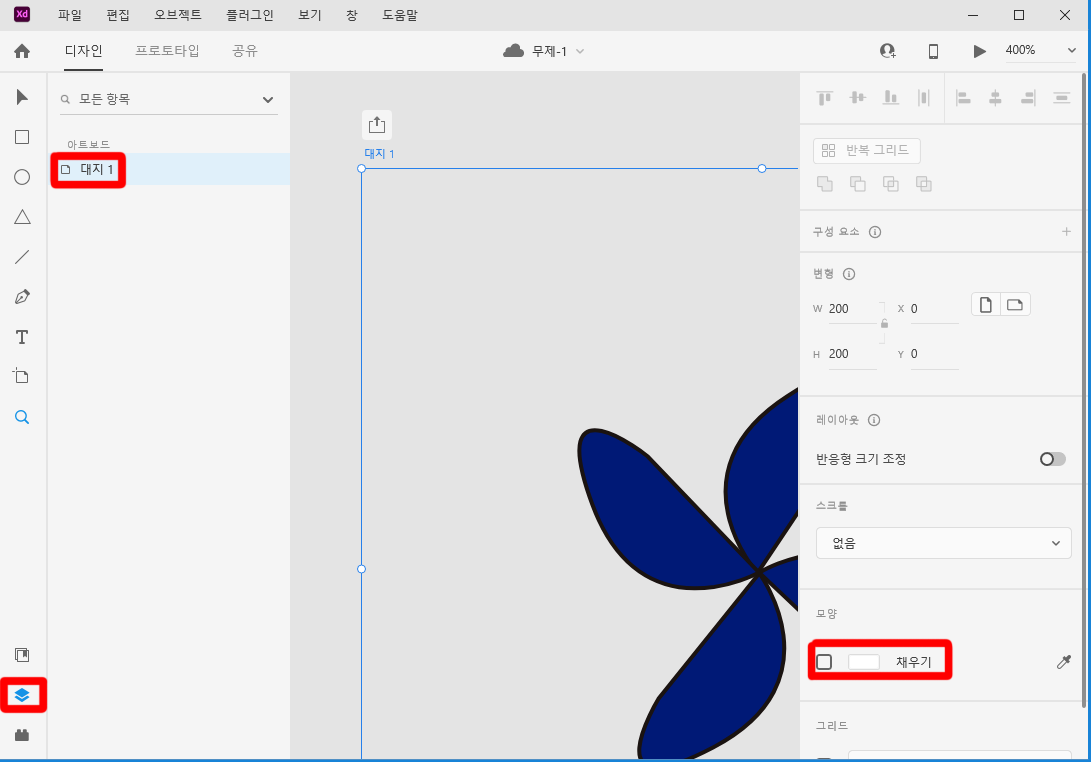Image resolution: width=1091 pixels, height=762 pixels.
Task: Pick a fill color with the eyedropper
Action: pos(1063,661)
